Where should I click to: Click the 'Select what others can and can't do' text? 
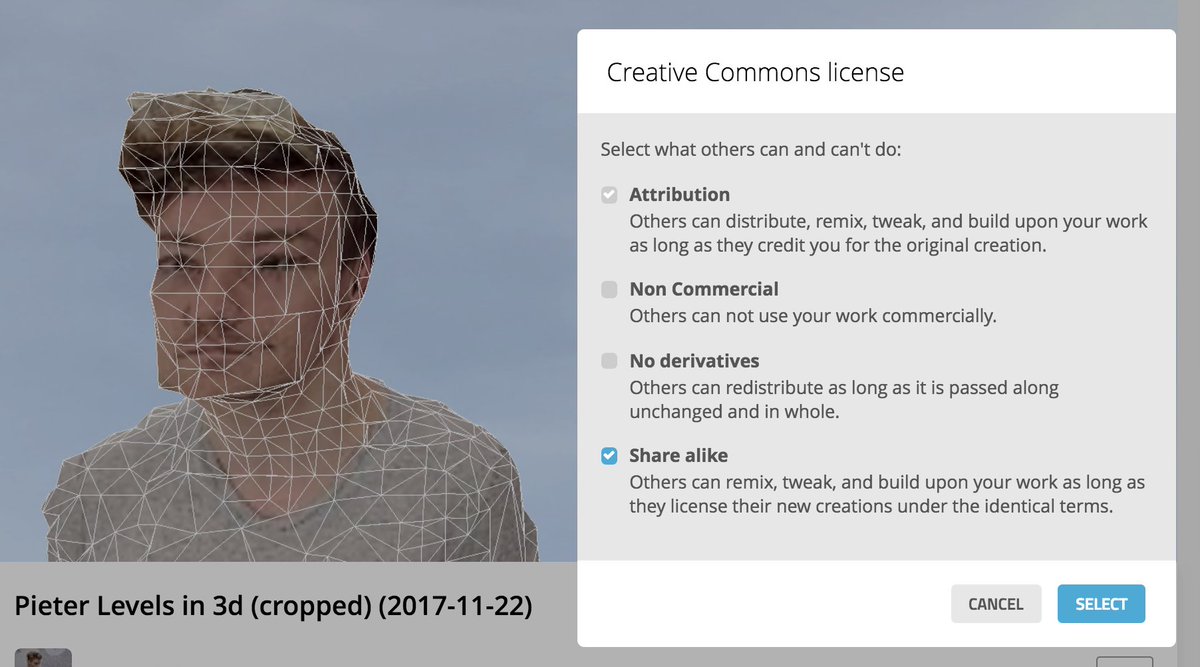pos(751,150)
